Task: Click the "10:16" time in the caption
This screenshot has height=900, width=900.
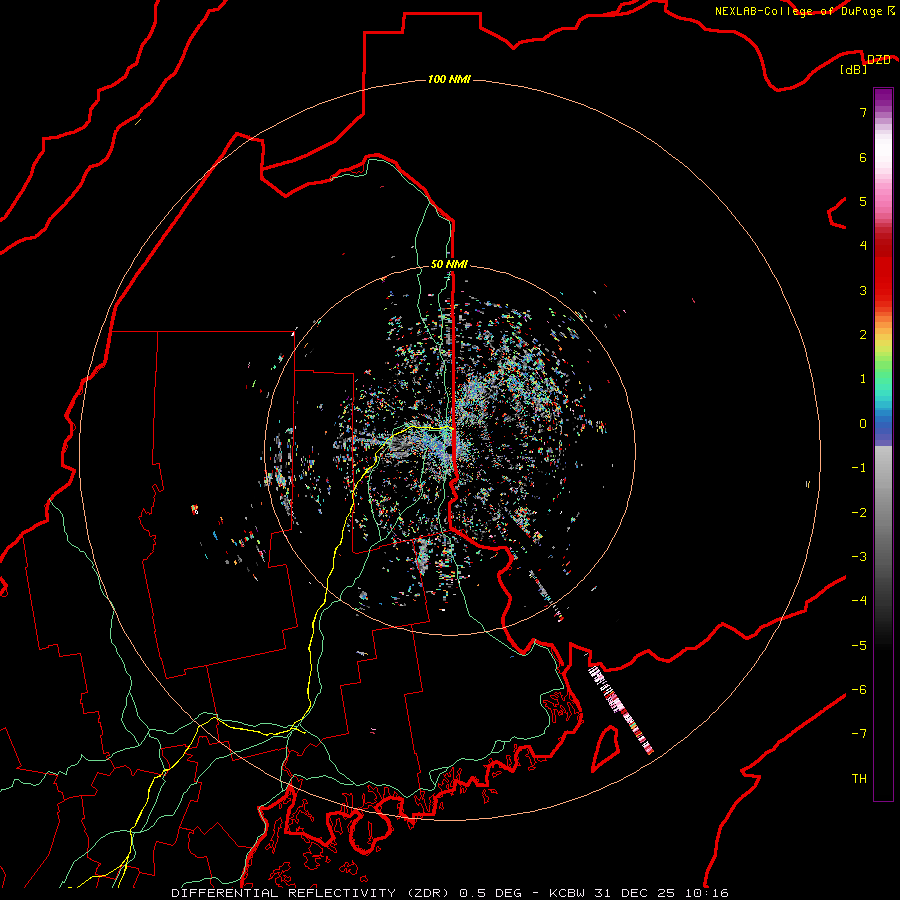Action: coord(707,893)
